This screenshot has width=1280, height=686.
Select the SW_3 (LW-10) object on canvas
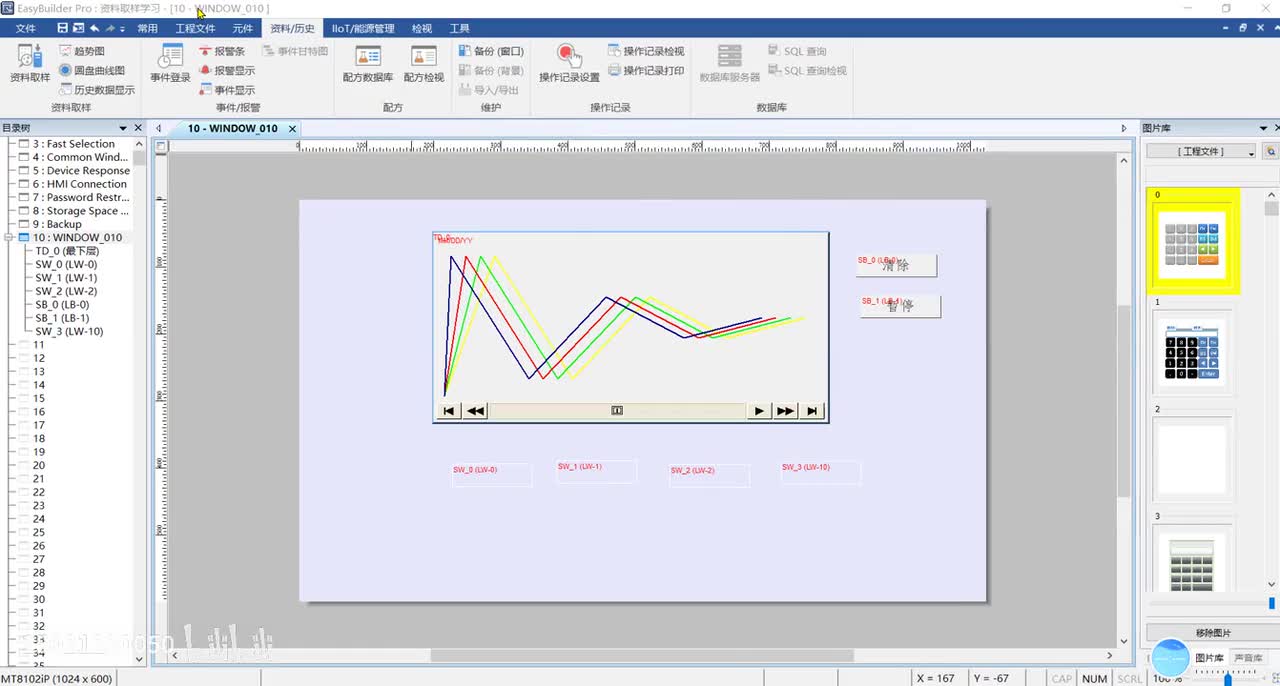[820, 472]
